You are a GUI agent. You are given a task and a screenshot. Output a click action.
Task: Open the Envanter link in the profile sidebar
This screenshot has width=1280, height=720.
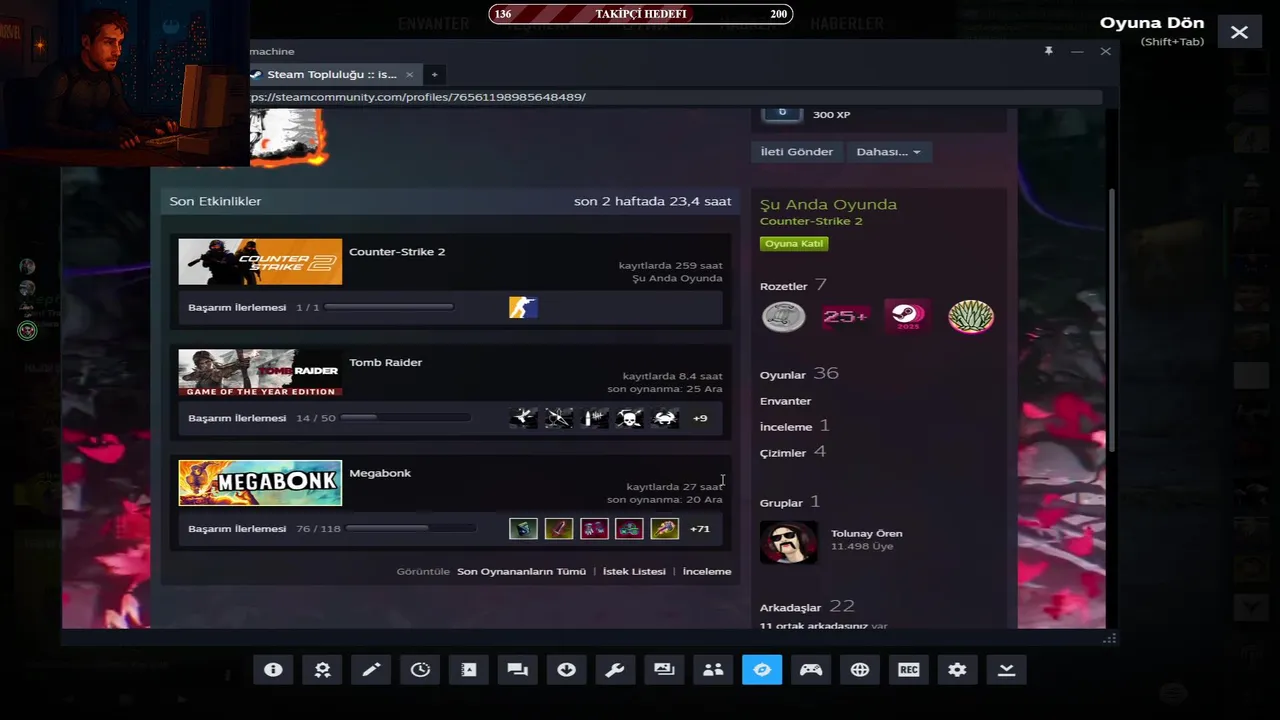[785, 401]
